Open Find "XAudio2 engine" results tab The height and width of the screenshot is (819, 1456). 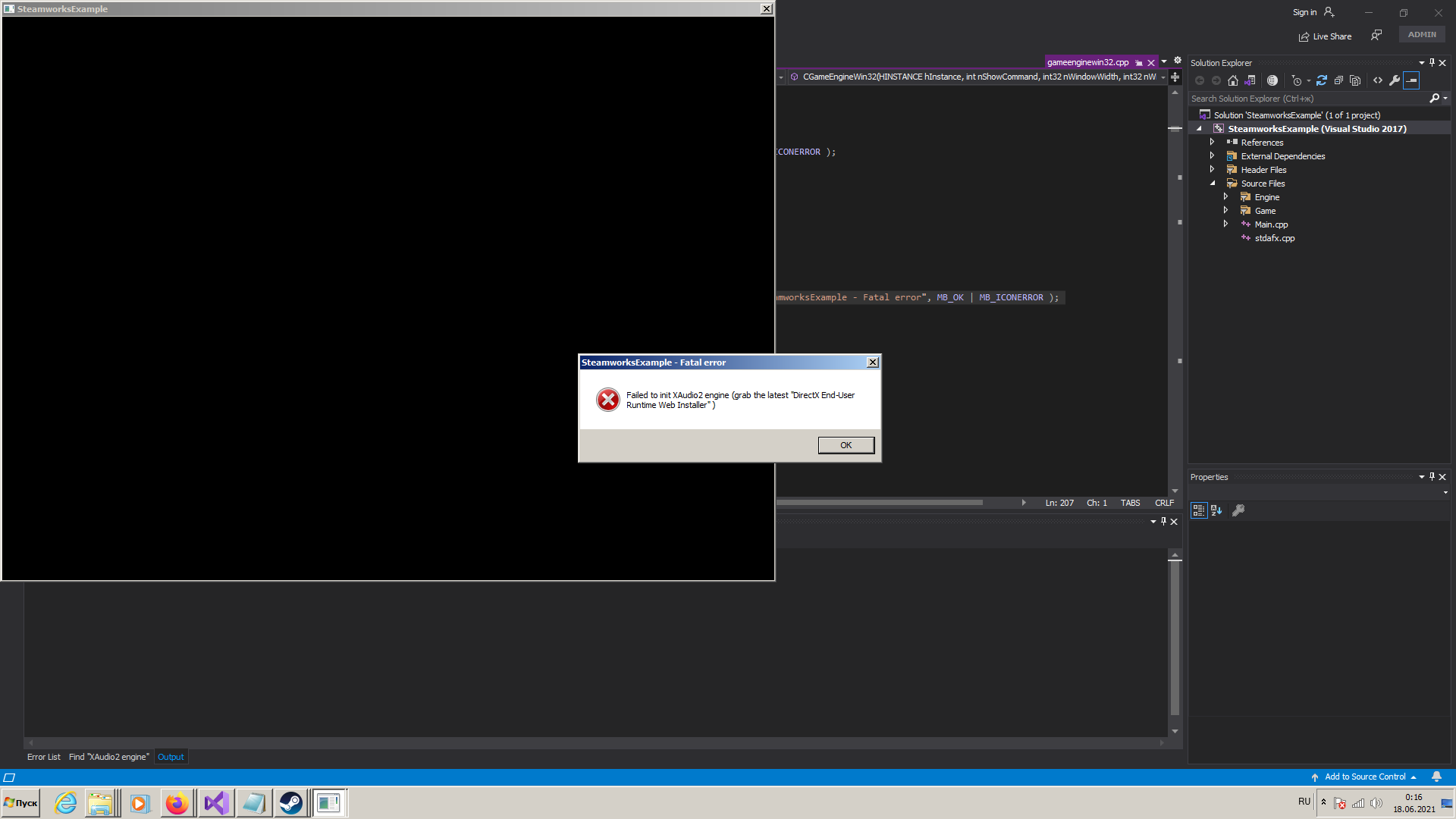tap(109, 757)
